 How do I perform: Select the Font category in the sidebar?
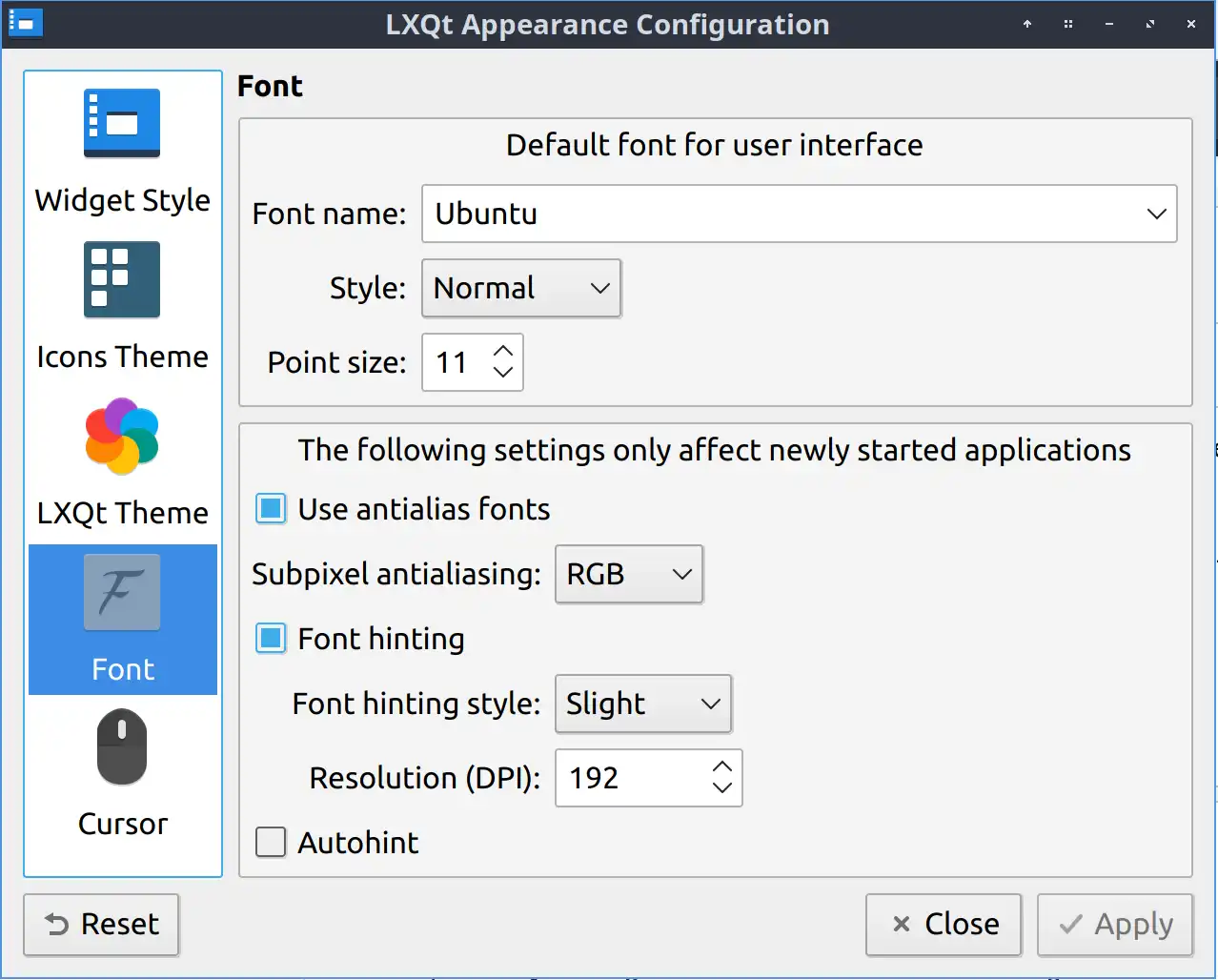(x=122, y=620)
